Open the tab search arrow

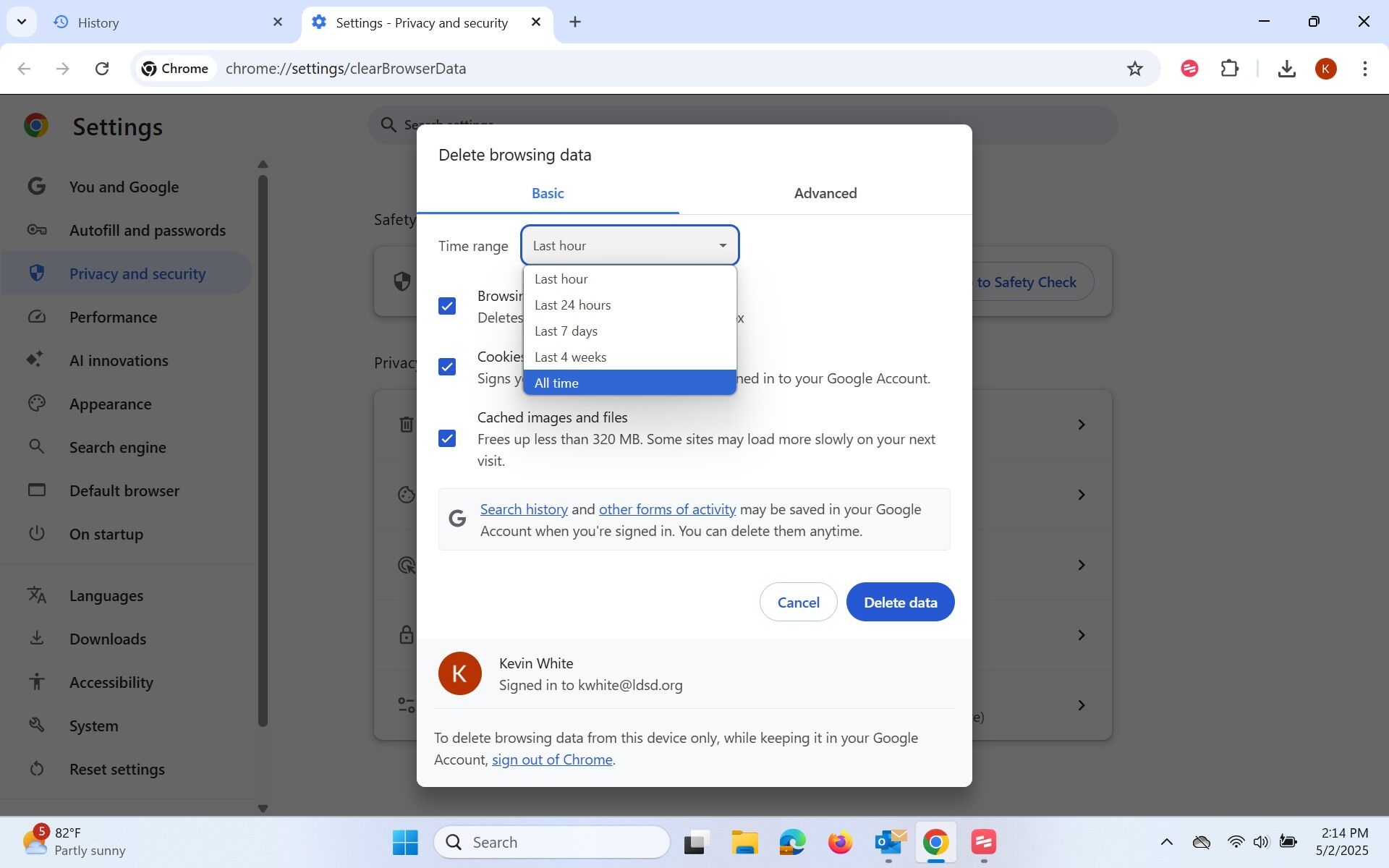coord(22,22)
